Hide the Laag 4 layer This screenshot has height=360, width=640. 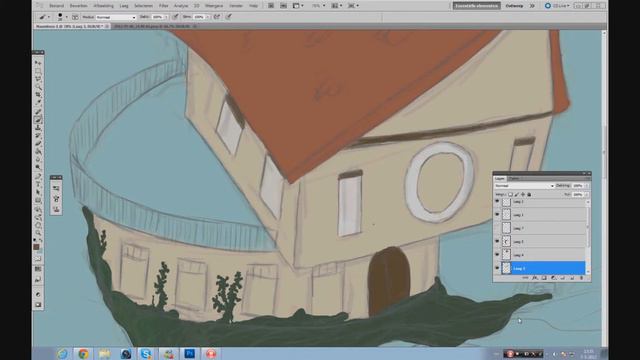497,255
